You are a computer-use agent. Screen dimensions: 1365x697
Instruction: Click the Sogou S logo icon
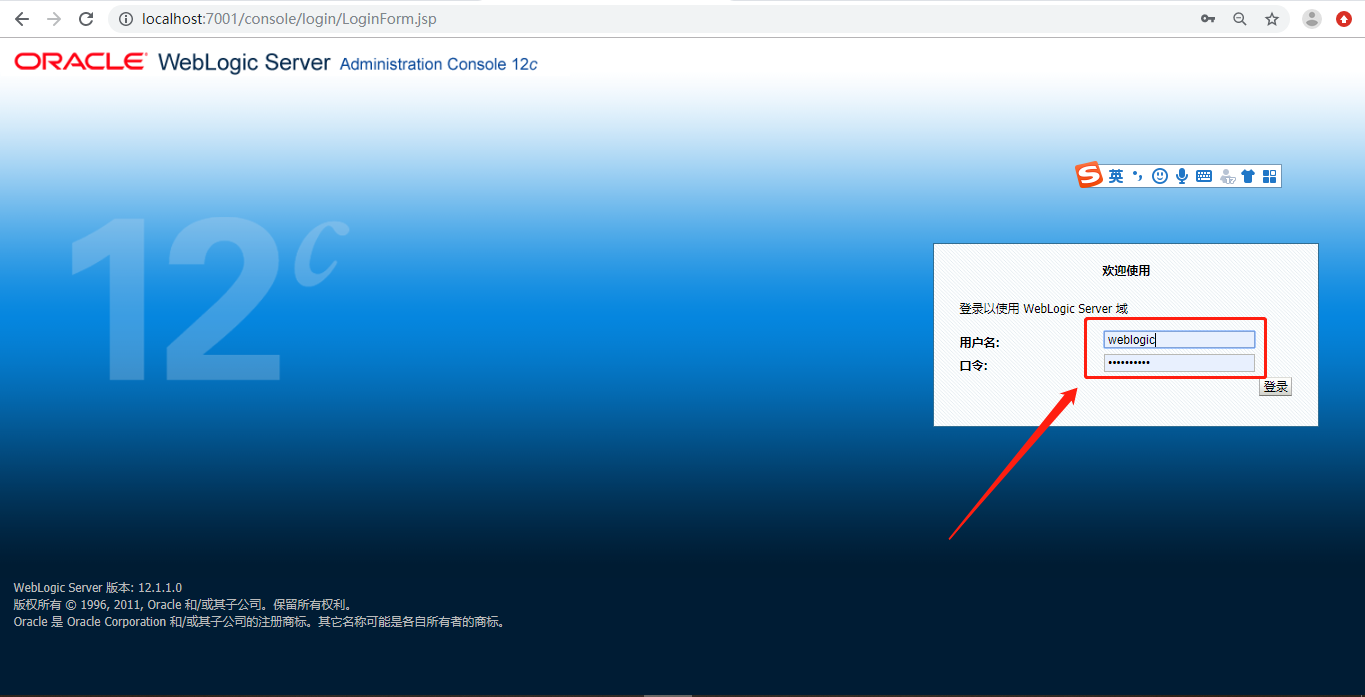1089,175
